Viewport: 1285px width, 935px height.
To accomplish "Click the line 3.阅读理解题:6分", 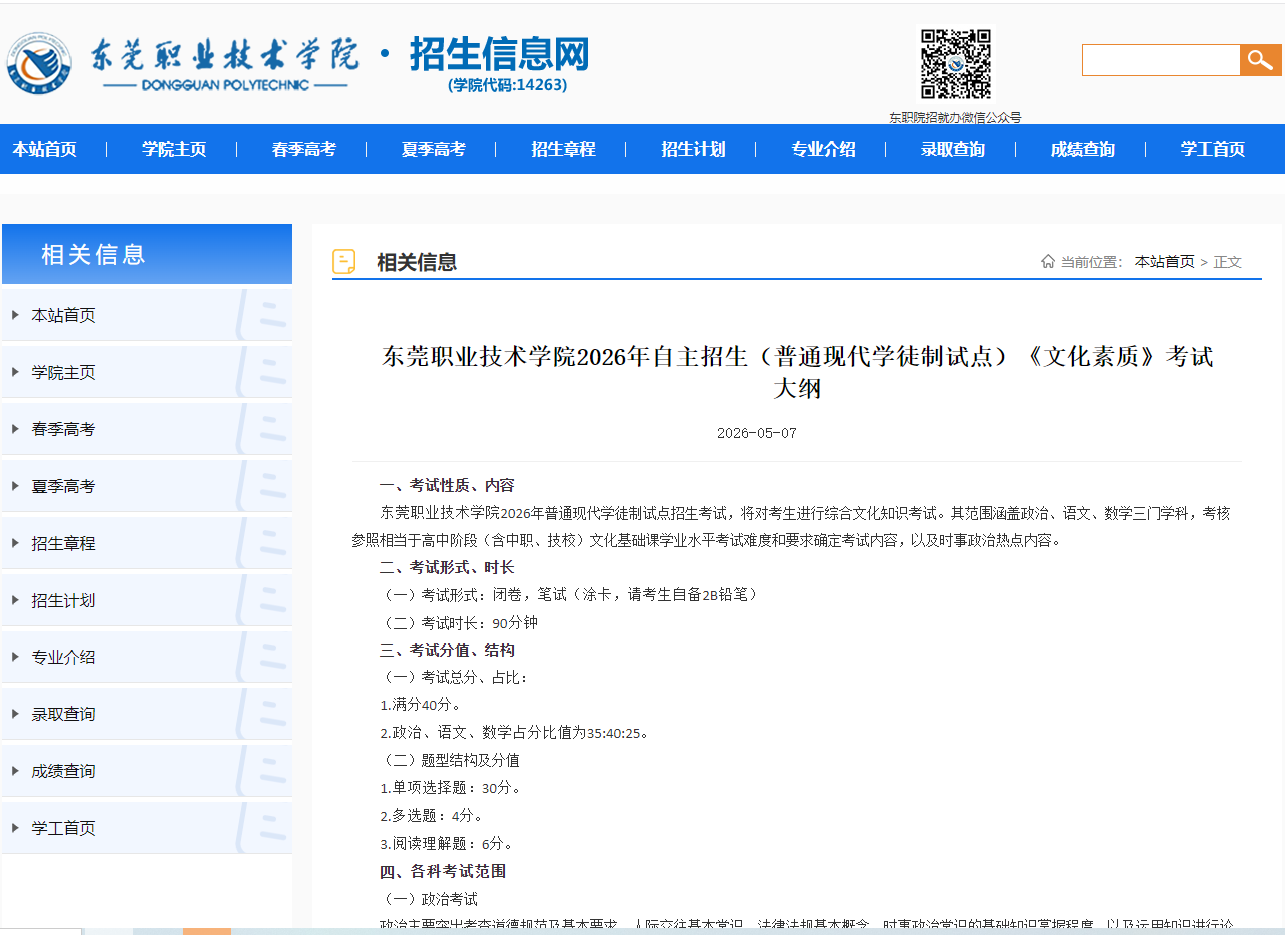I will [x=446, y=843].
